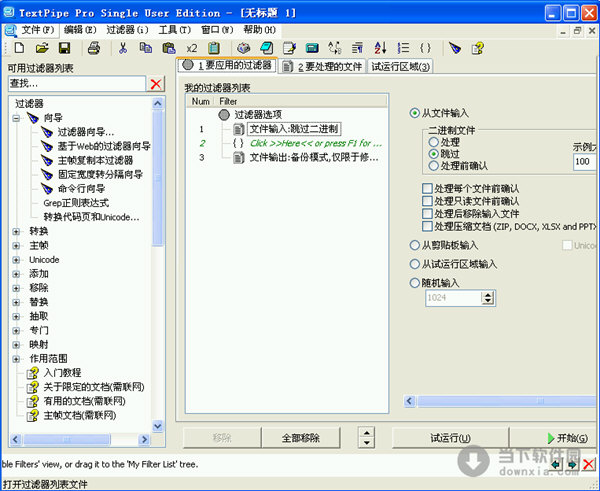Click the Paste clipboard icon
Image resolution: width=600 pixels, height=491 pixels.
coord(169,48)
